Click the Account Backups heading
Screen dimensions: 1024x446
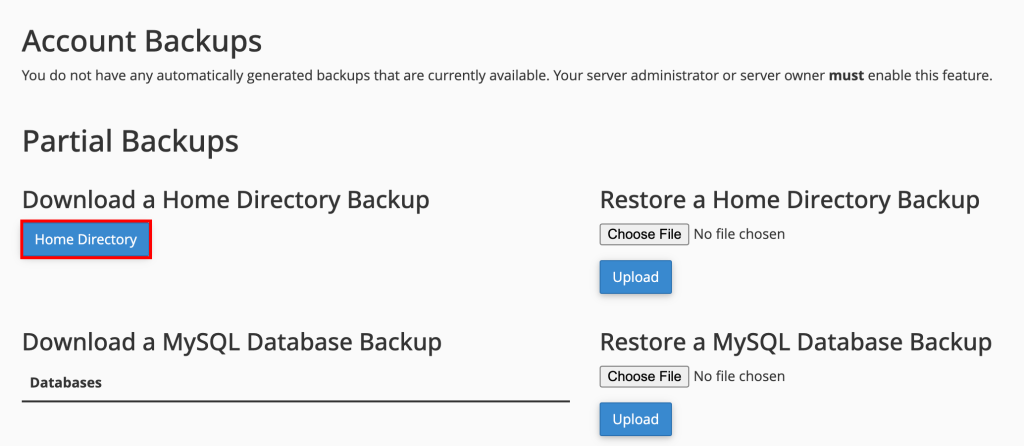pyautogui.click(x=141, y=42)
